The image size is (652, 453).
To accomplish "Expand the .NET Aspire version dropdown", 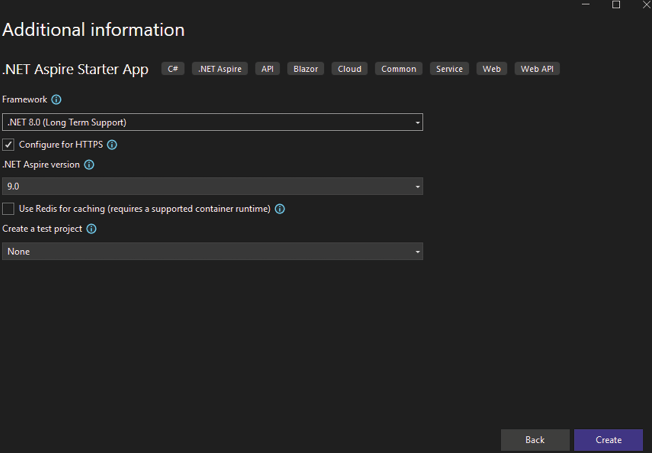I will 212,187.
